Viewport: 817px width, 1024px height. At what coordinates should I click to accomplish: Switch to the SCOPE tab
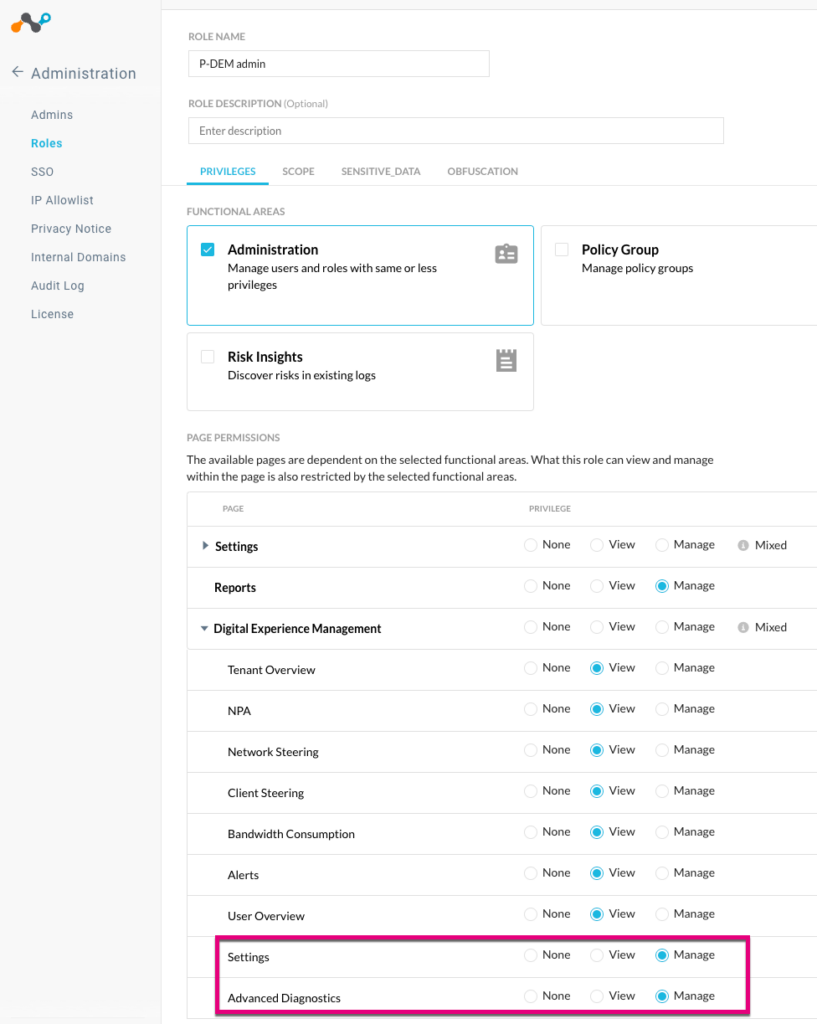[x=298, y=171]
